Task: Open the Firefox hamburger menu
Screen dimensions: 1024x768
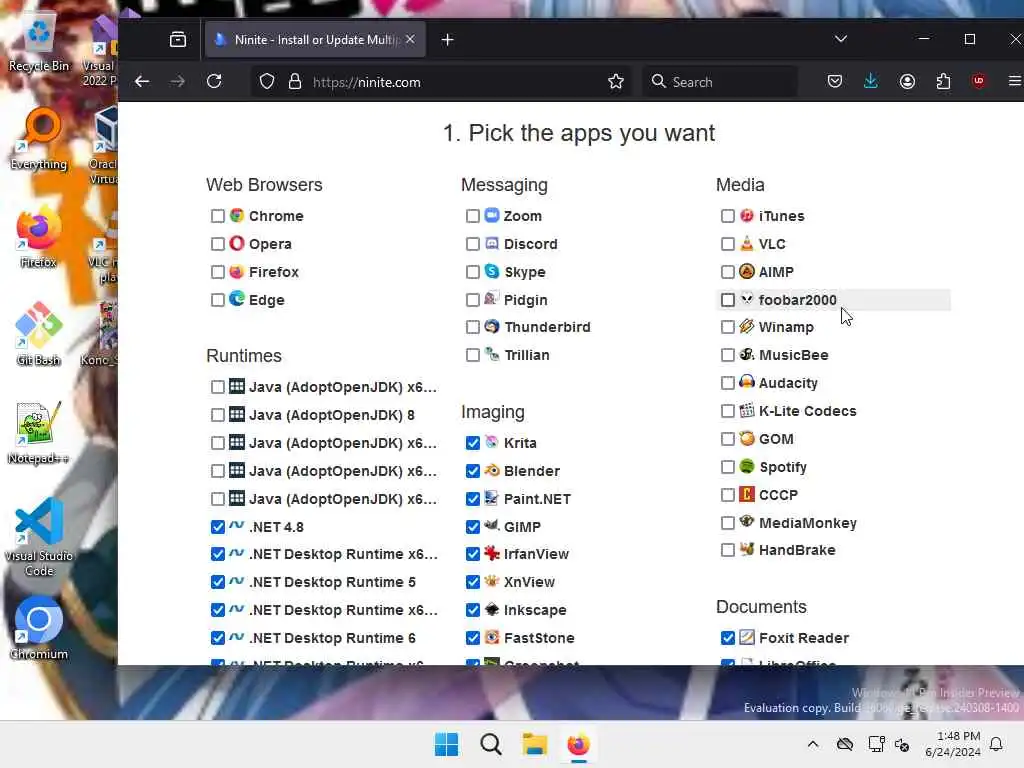Action: (x=1014, y=81)
